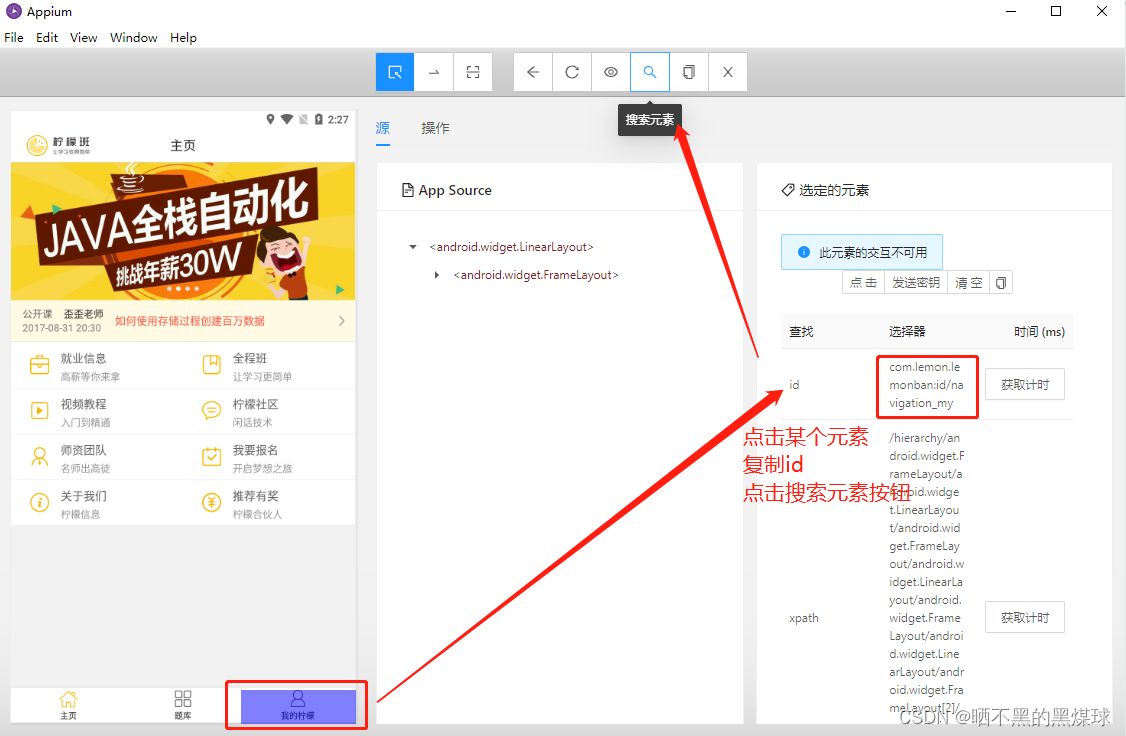The height and width of the screenshot is (736, 1126).
Task: Click the Back arrow toolbar button
Action: 533,72
